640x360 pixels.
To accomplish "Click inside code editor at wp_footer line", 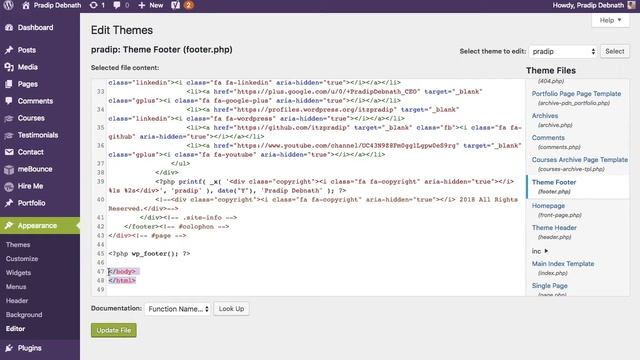I will click(149, 253).
